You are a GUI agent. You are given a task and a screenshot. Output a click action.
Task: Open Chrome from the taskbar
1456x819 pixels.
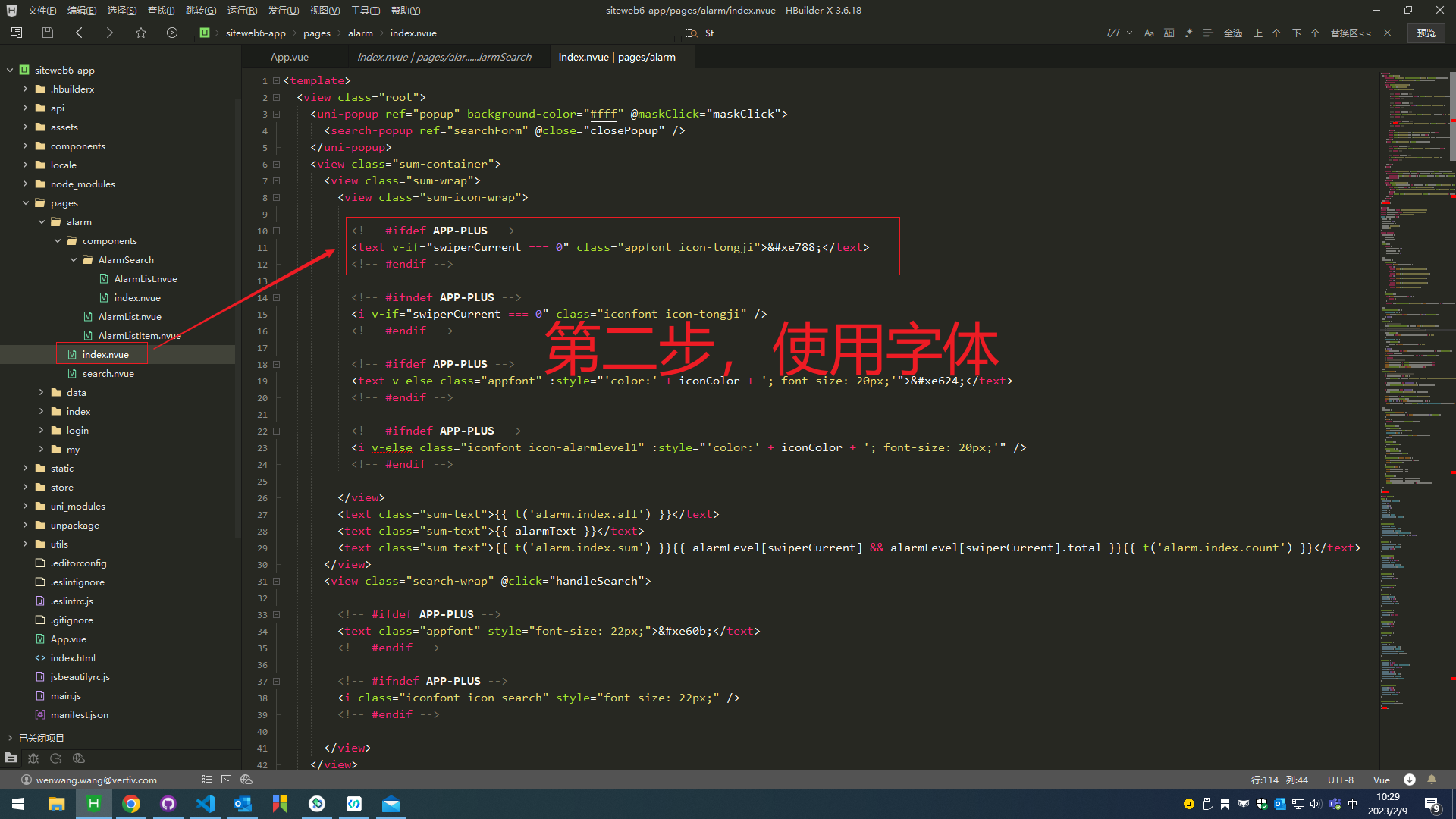point(131,804)
